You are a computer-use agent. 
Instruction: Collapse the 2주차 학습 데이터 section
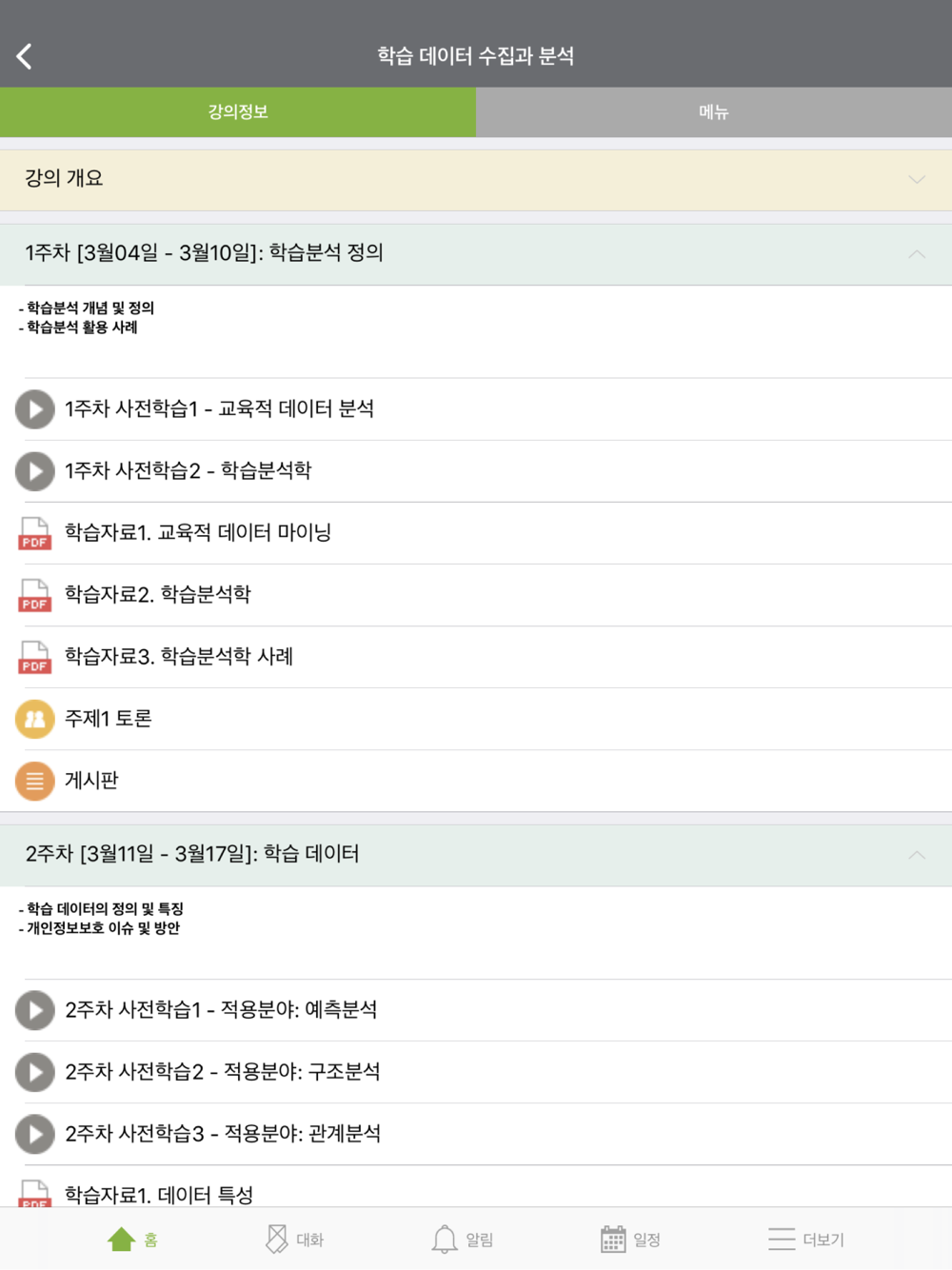pyautogui.click(x=917, y=855)
